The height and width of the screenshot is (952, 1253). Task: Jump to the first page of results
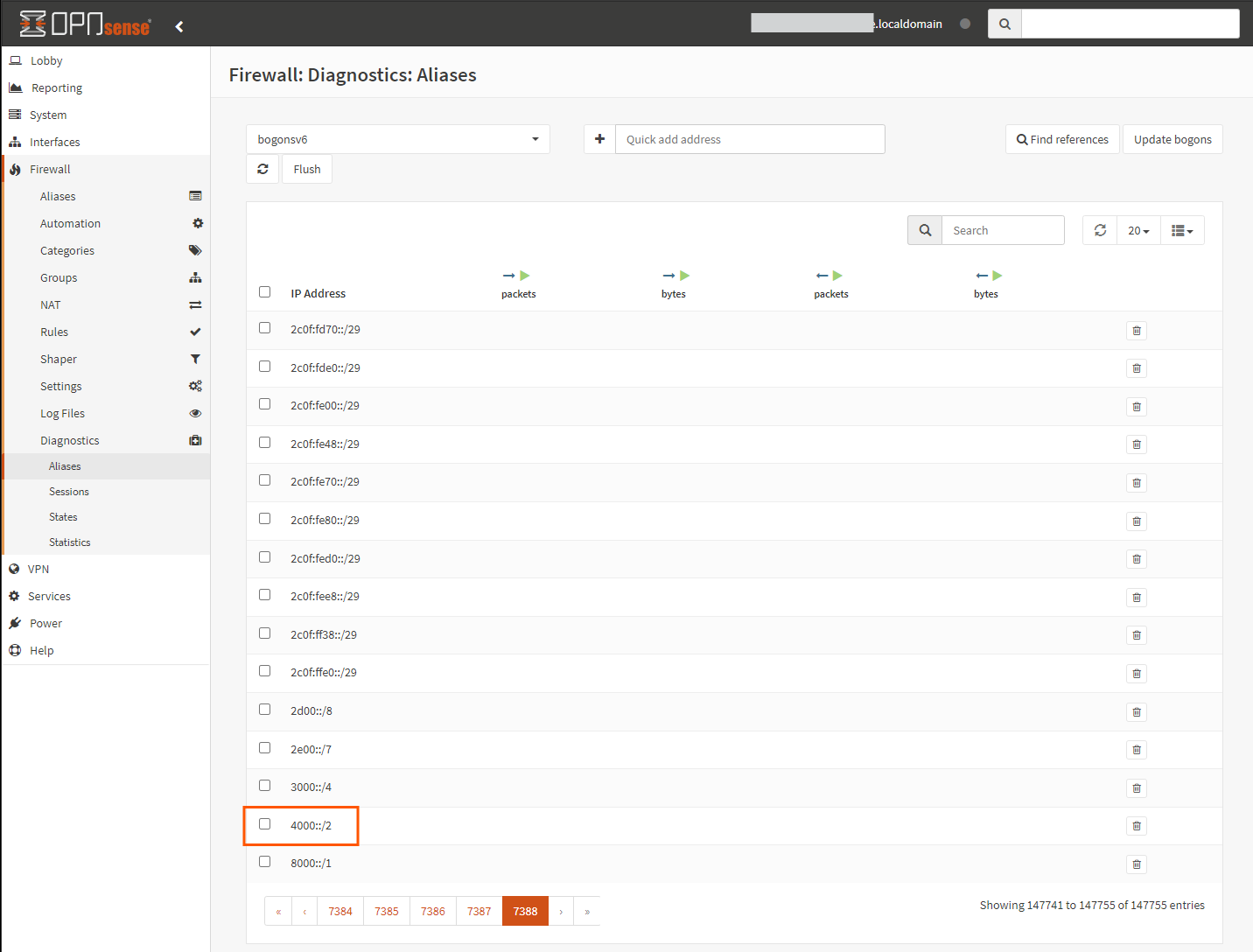278,911
